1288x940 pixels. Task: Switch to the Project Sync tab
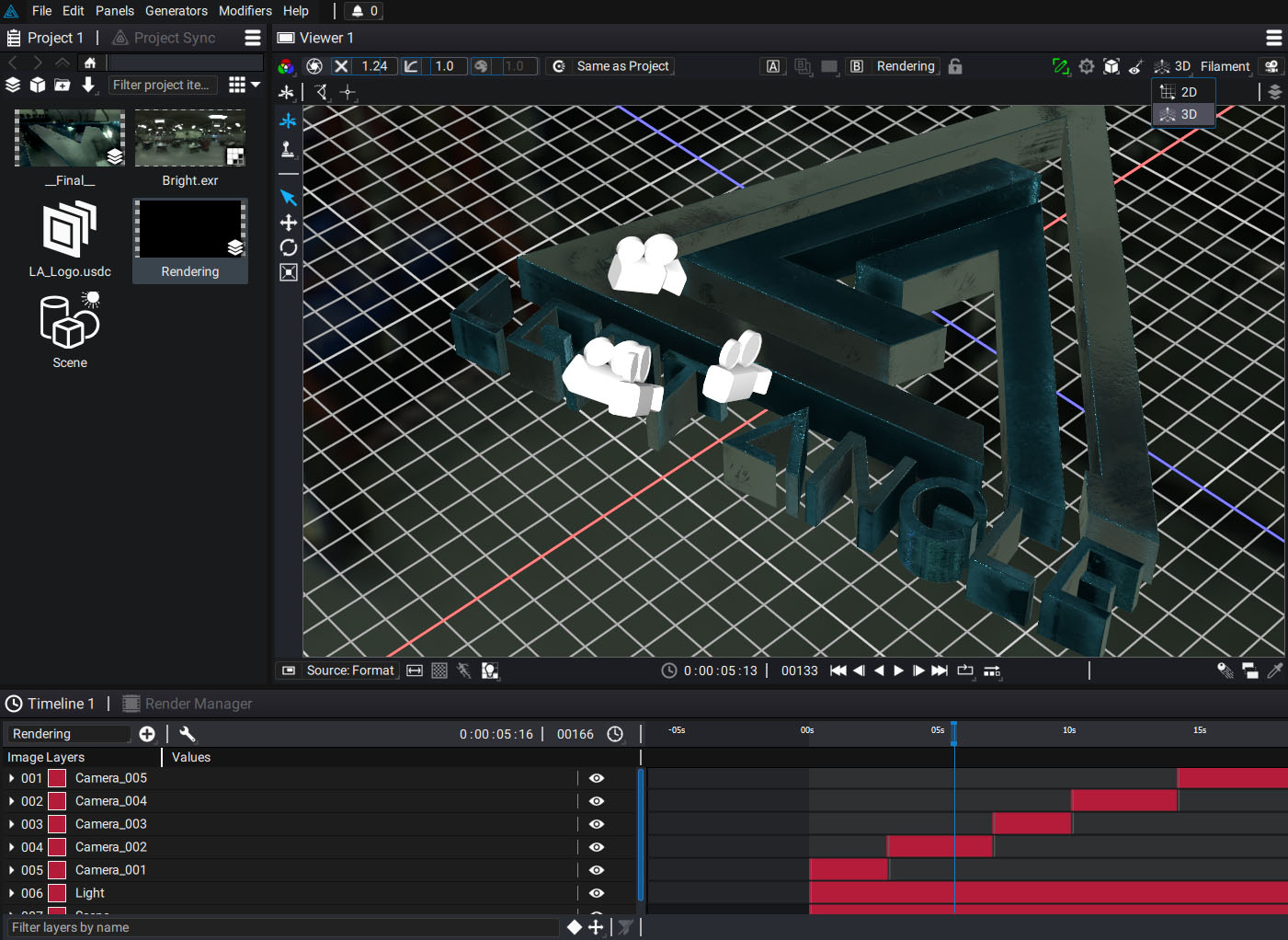165,38
